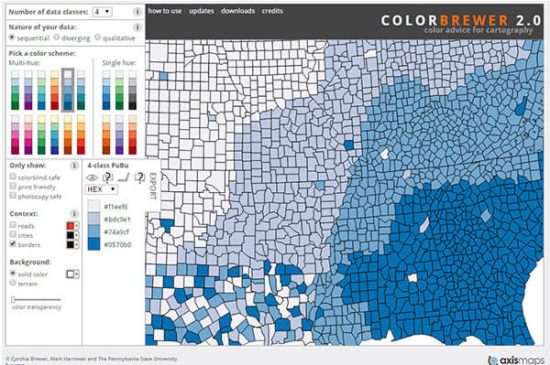Pick the single-hue Reds ramp
550x365 pixels.
132,135
